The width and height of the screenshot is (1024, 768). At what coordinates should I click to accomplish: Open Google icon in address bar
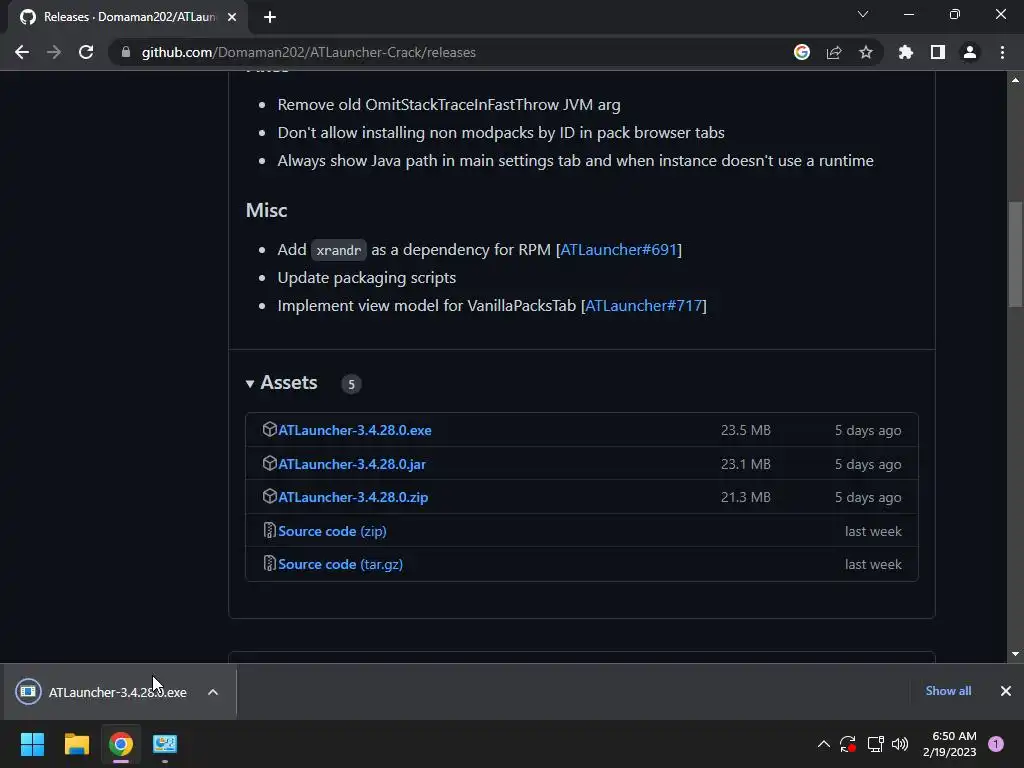pyautogui.click(x=802, y=52)
